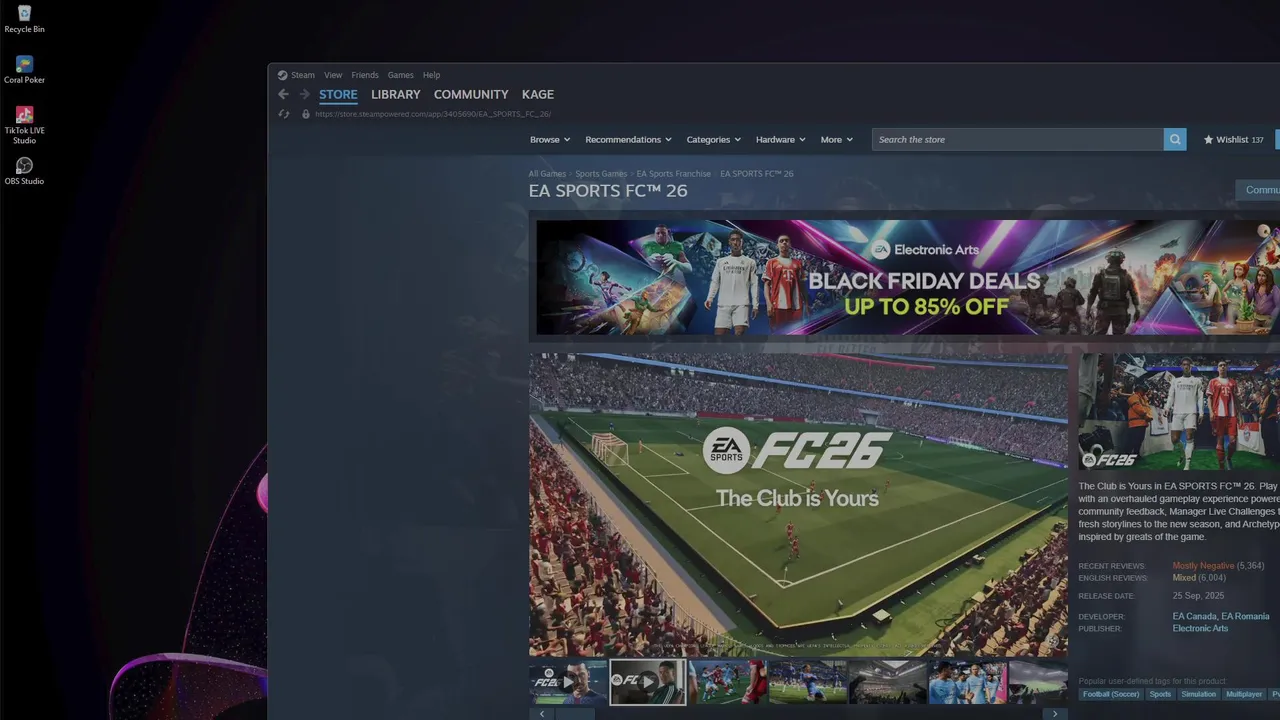Click the Wishlist star icon
1280x720 pixels.
(1208, 140)
